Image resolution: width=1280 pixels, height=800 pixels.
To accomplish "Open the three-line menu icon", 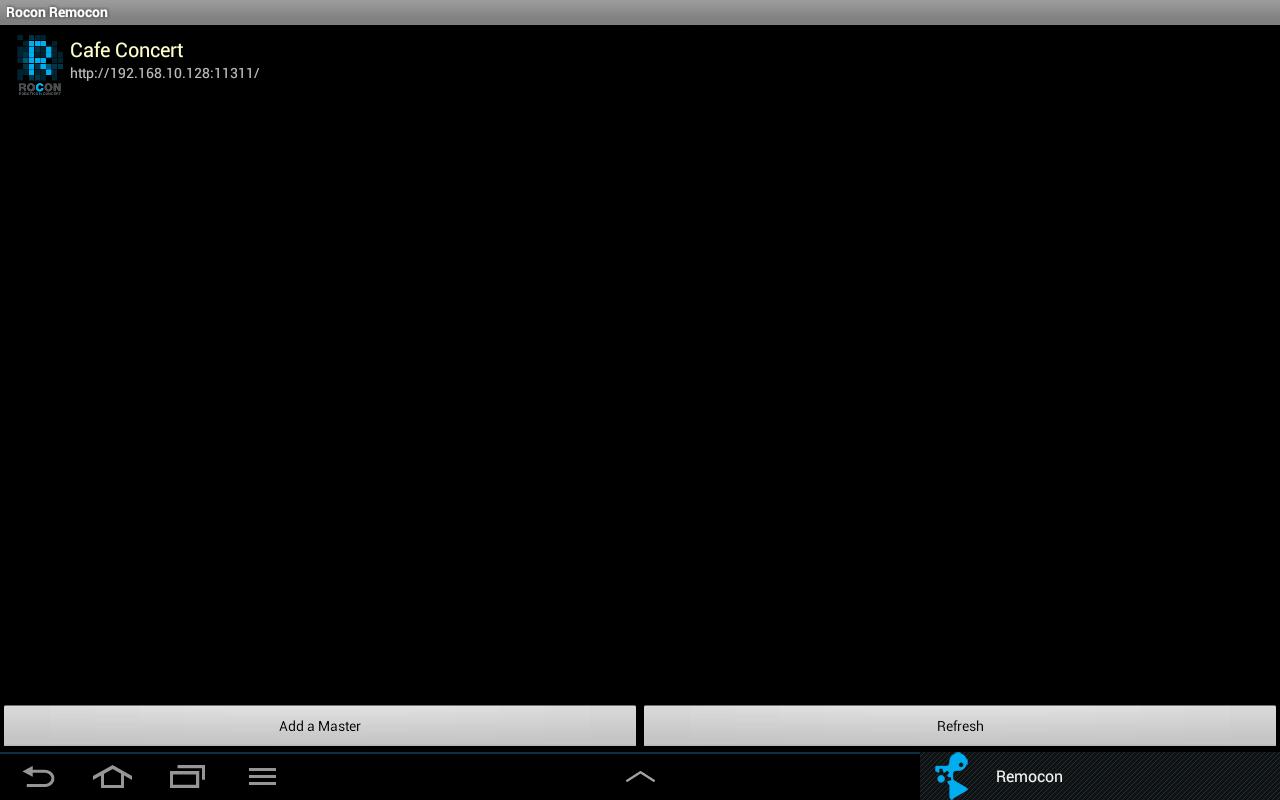I will click(262, 777).
